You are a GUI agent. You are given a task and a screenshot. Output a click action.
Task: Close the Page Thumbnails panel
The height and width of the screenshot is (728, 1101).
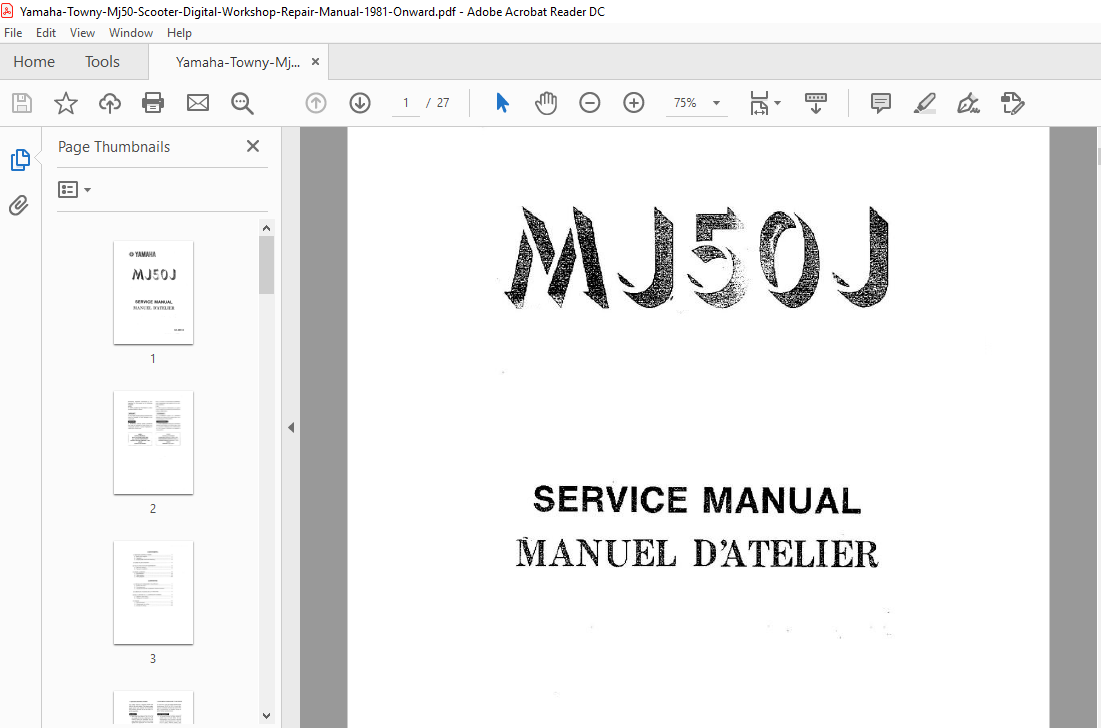coord(253,146)
